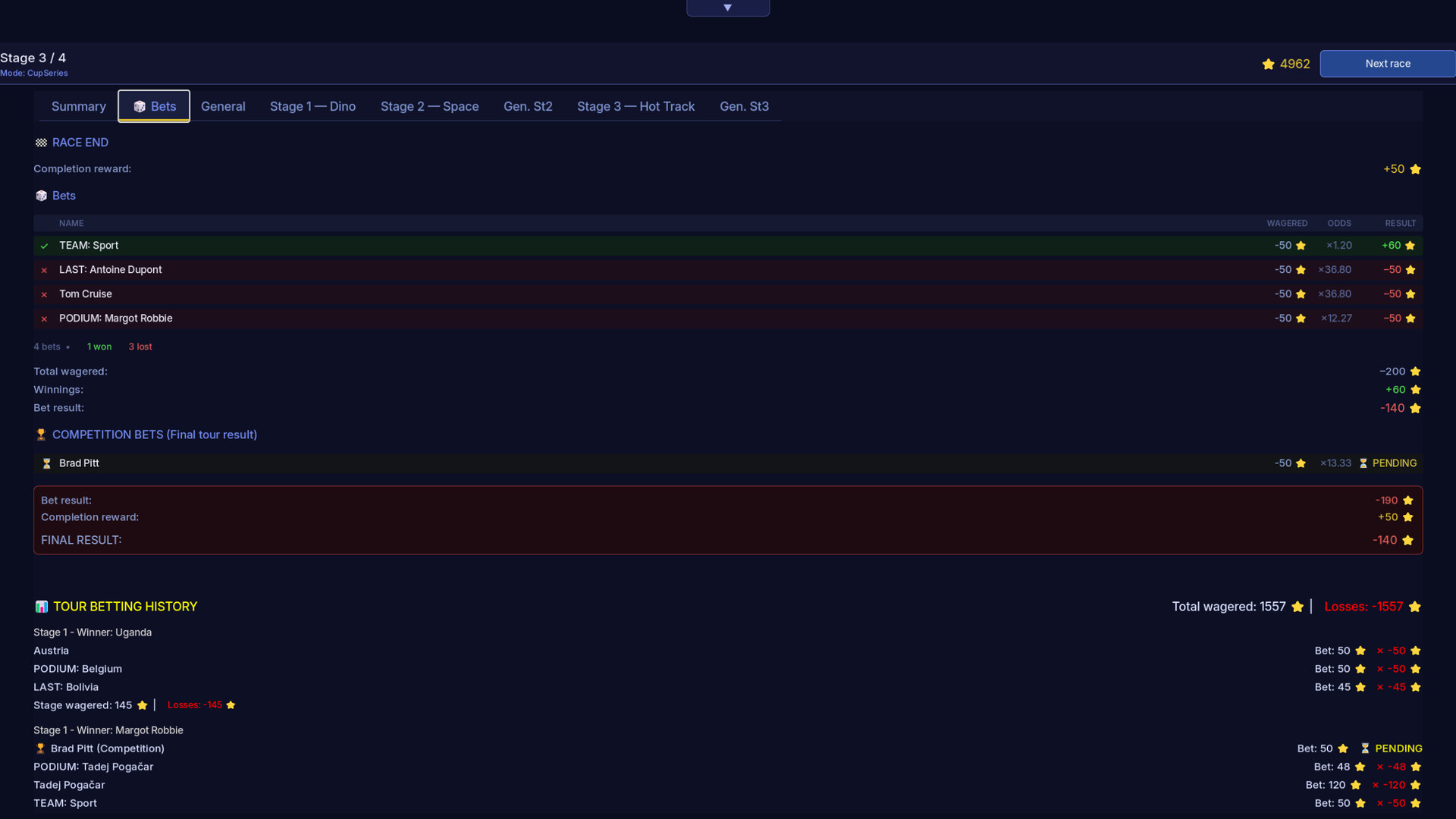The width and height of the screenshot is (1456, 819).
Task: Click red X on Tom Cruise row
Action: (44, 294)
